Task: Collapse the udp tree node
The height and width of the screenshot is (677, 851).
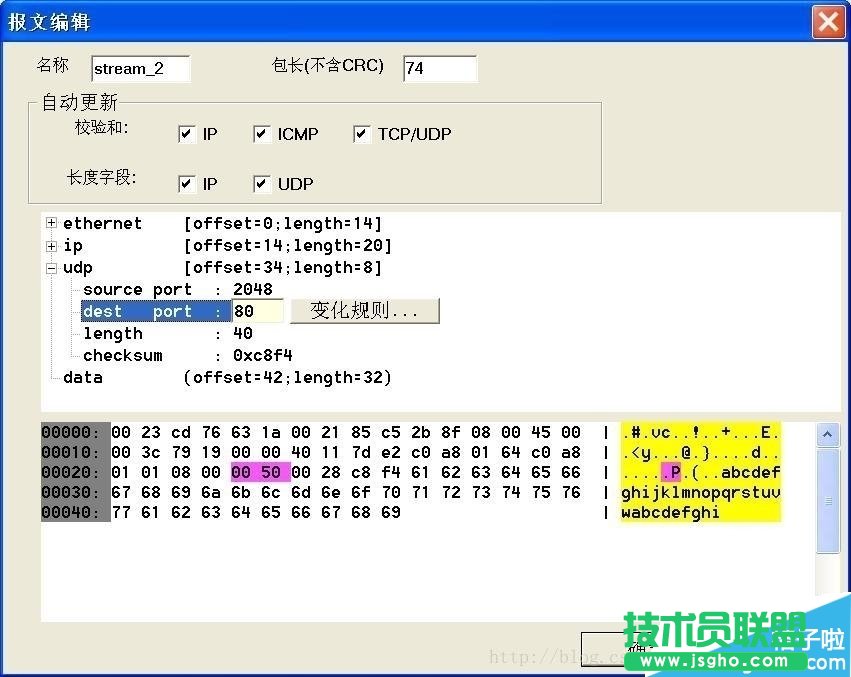Action: 52,267
